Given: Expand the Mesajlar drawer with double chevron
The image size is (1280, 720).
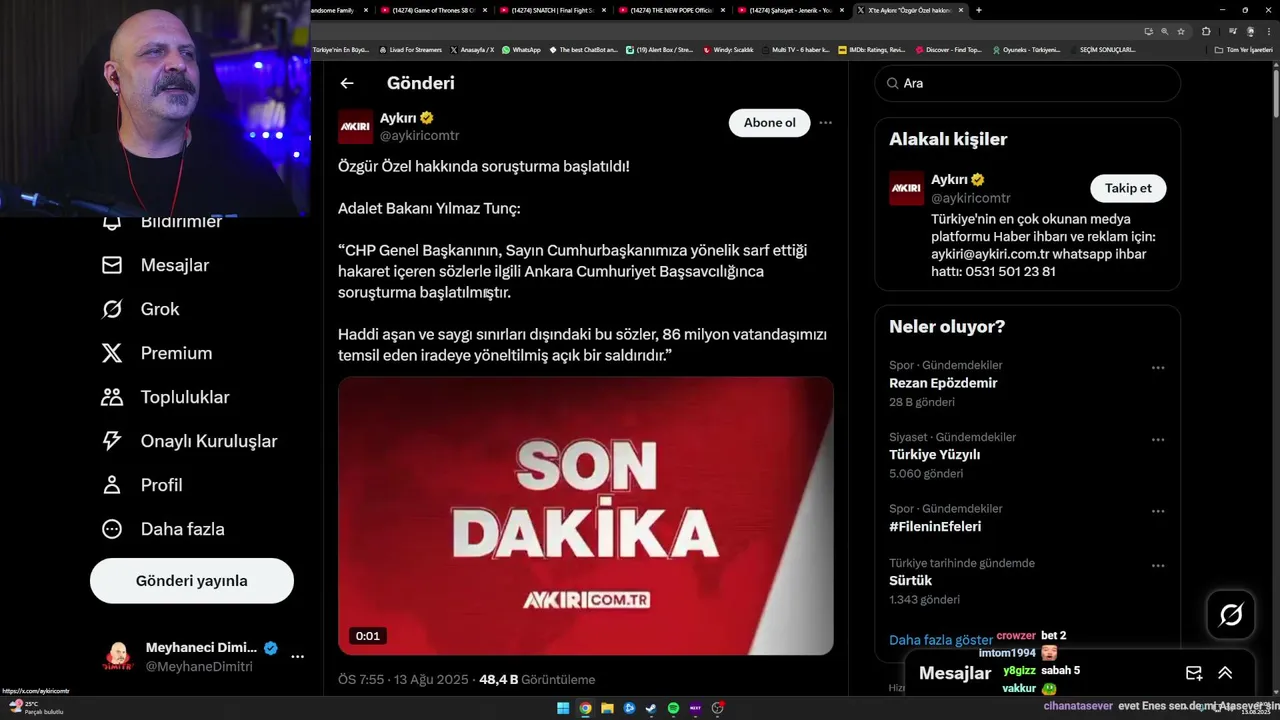Looking at the screenshot, I should click(1225, 673).
